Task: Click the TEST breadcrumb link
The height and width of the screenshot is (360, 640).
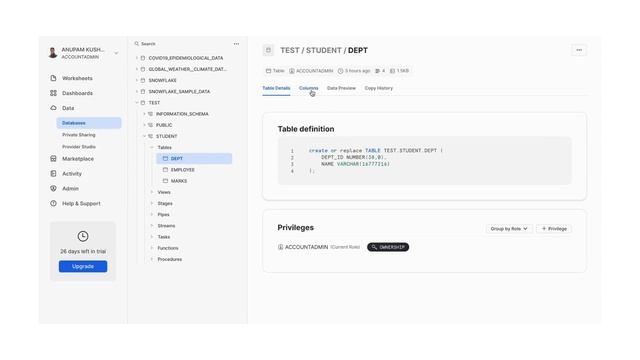Action: click(x=290, y=50)
